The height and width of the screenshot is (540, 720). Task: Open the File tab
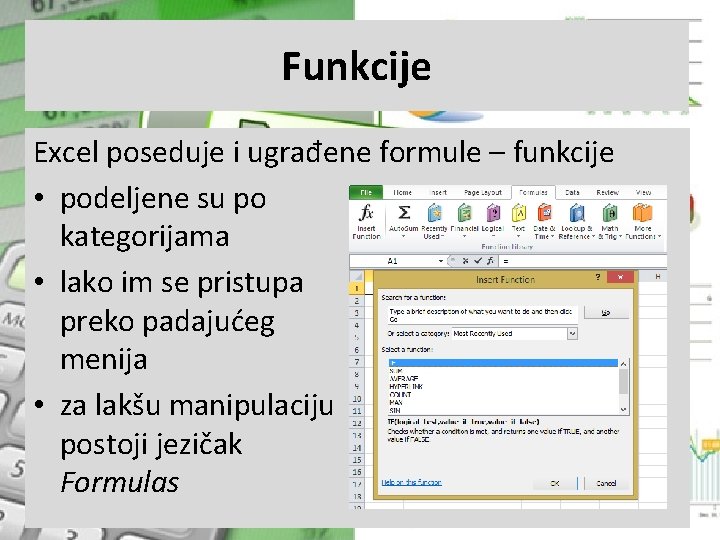point(366,192)
